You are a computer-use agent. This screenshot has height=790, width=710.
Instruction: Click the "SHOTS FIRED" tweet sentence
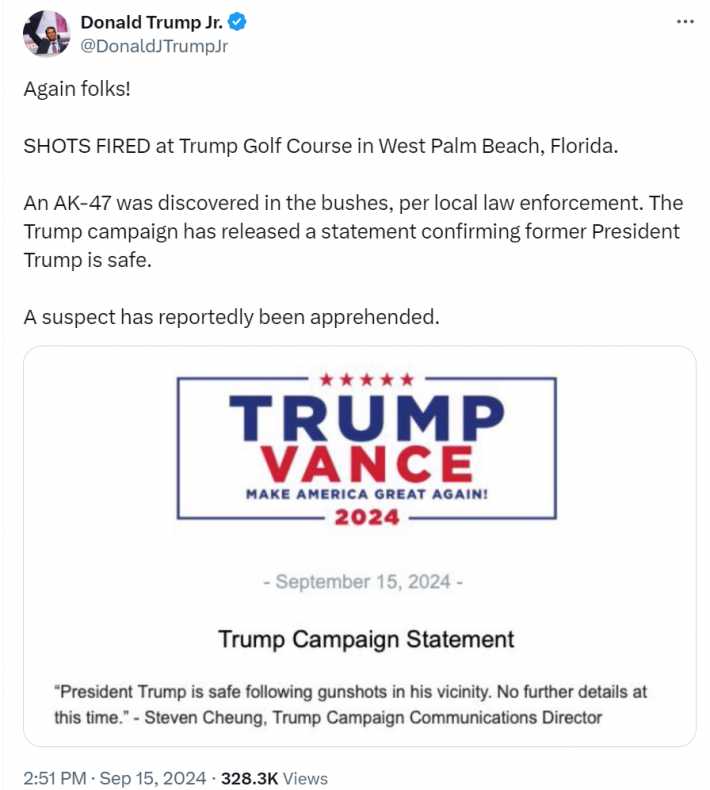(x=321, y=146)
